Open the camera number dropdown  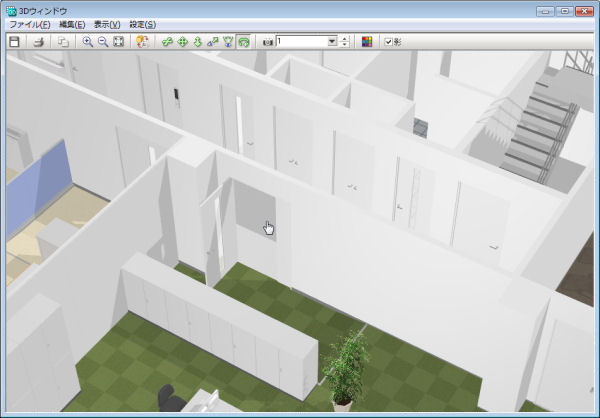click(x=332, y=42)
